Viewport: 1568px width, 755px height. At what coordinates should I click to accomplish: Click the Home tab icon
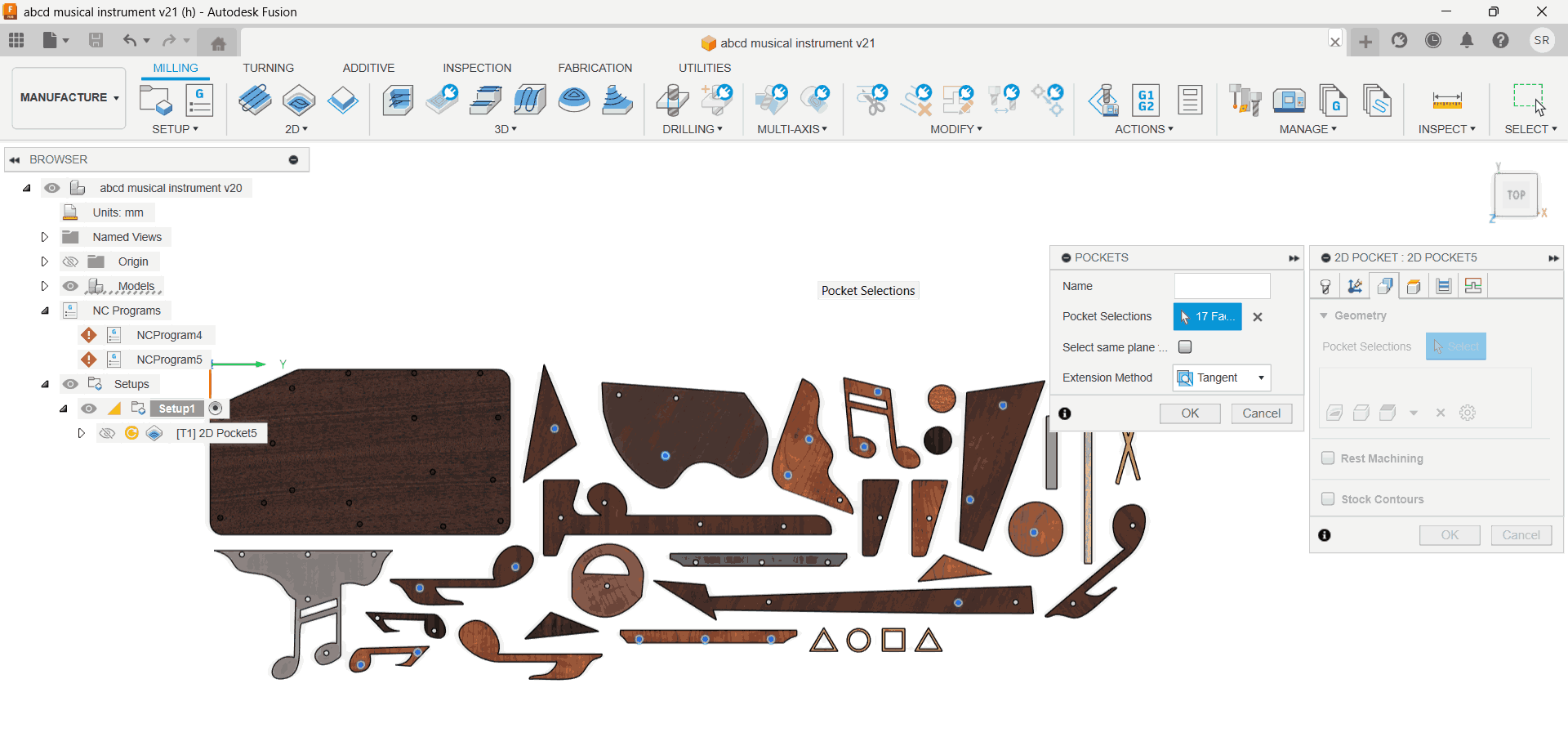click(x=218, y=42)
